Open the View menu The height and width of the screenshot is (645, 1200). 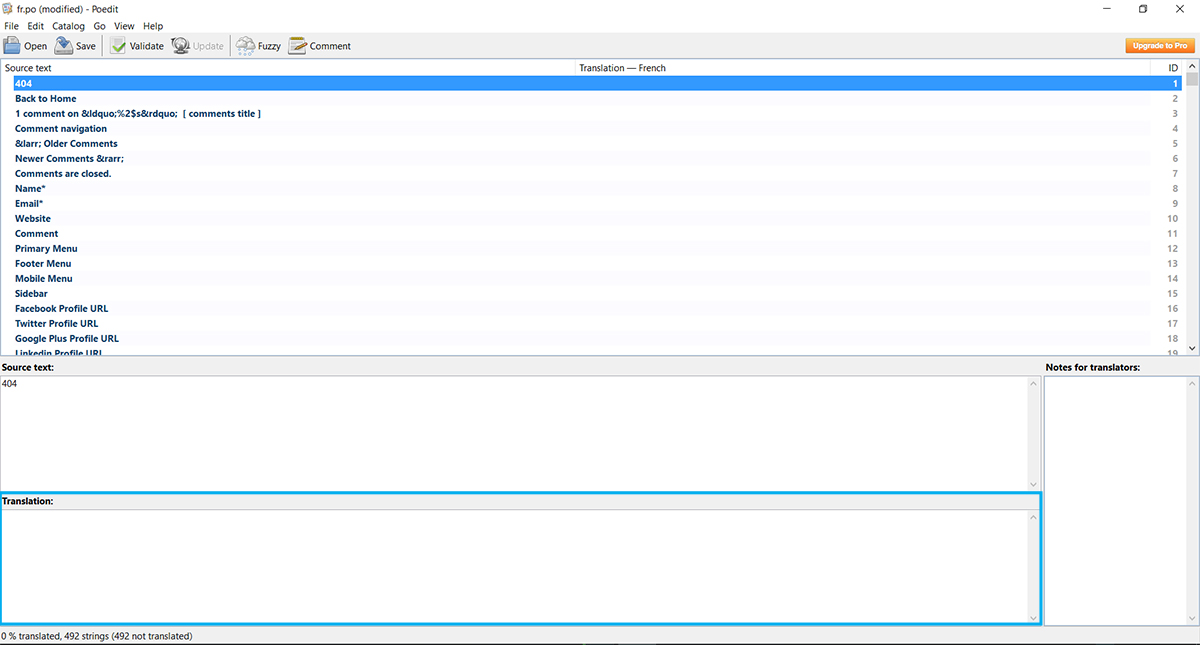point(124,26)
